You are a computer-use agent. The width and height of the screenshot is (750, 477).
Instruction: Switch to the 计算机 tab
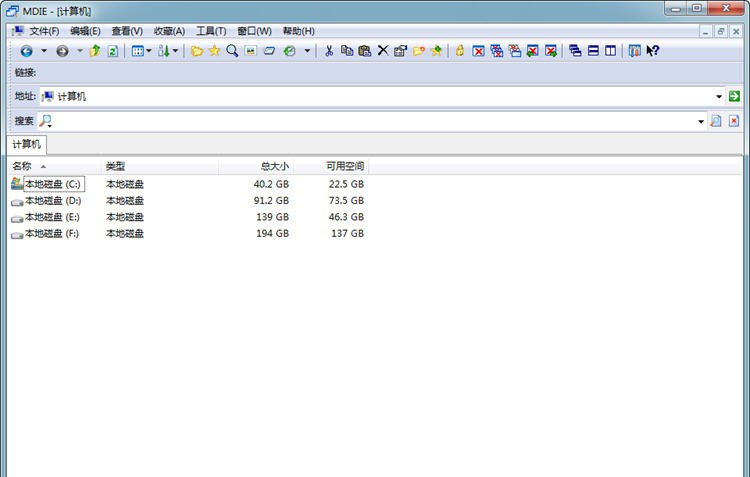pyautogui.click(x=27, y=144)
